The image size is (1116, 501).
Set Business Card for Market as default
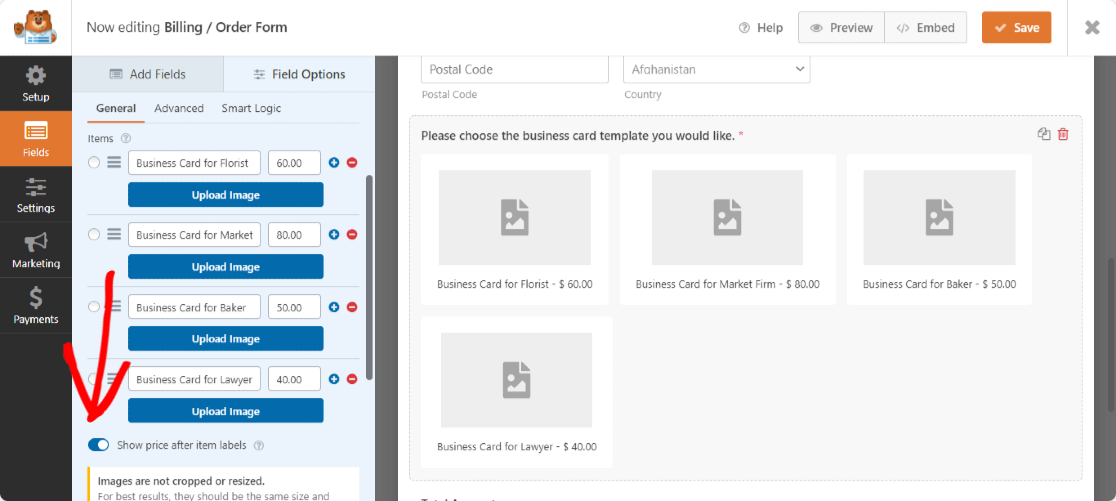coord(94,234)
